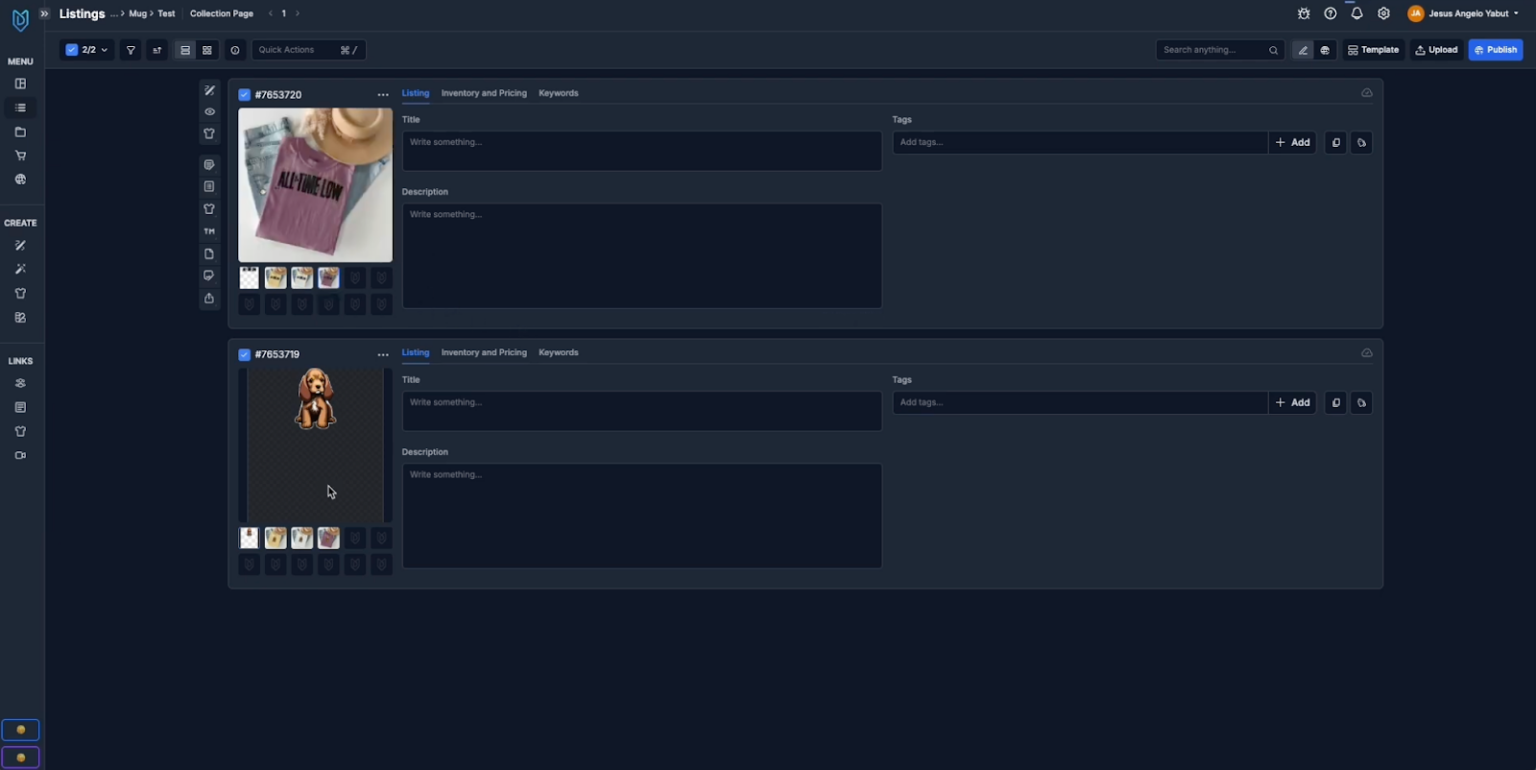Uncheck the checkbox for listing #7653720

pyautogui.click(x=244, y=95)
